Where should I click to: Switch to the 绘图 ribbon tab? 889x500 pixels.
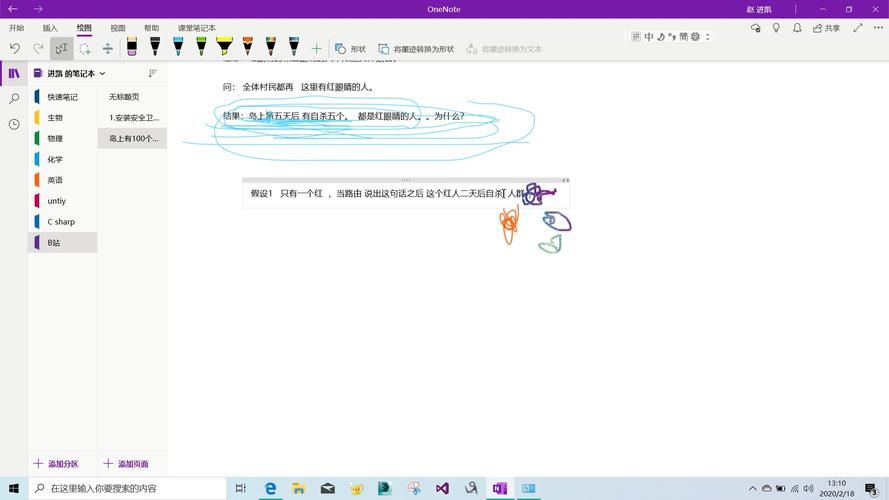click(84, 28)
